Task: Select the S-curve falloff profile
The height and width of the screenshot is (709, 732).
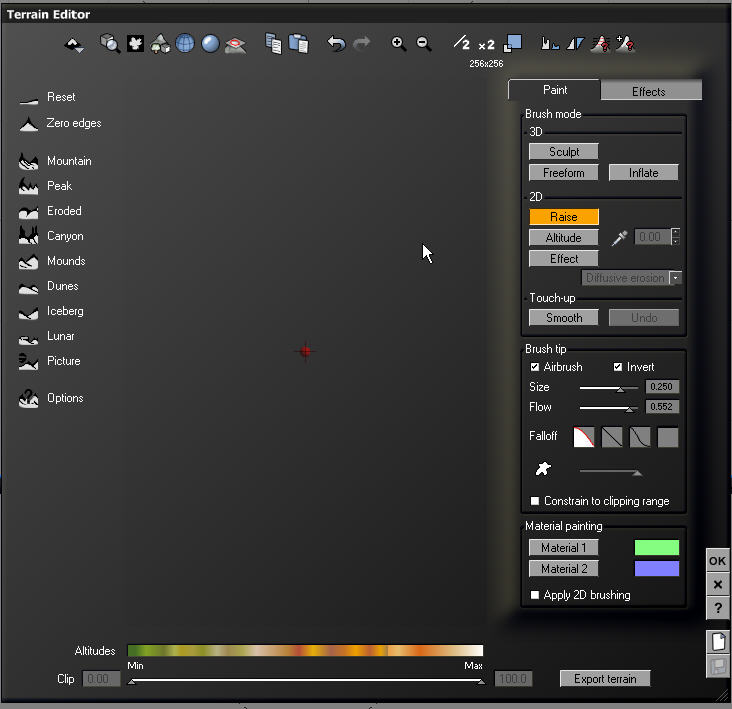Action: tap(640, 437)
